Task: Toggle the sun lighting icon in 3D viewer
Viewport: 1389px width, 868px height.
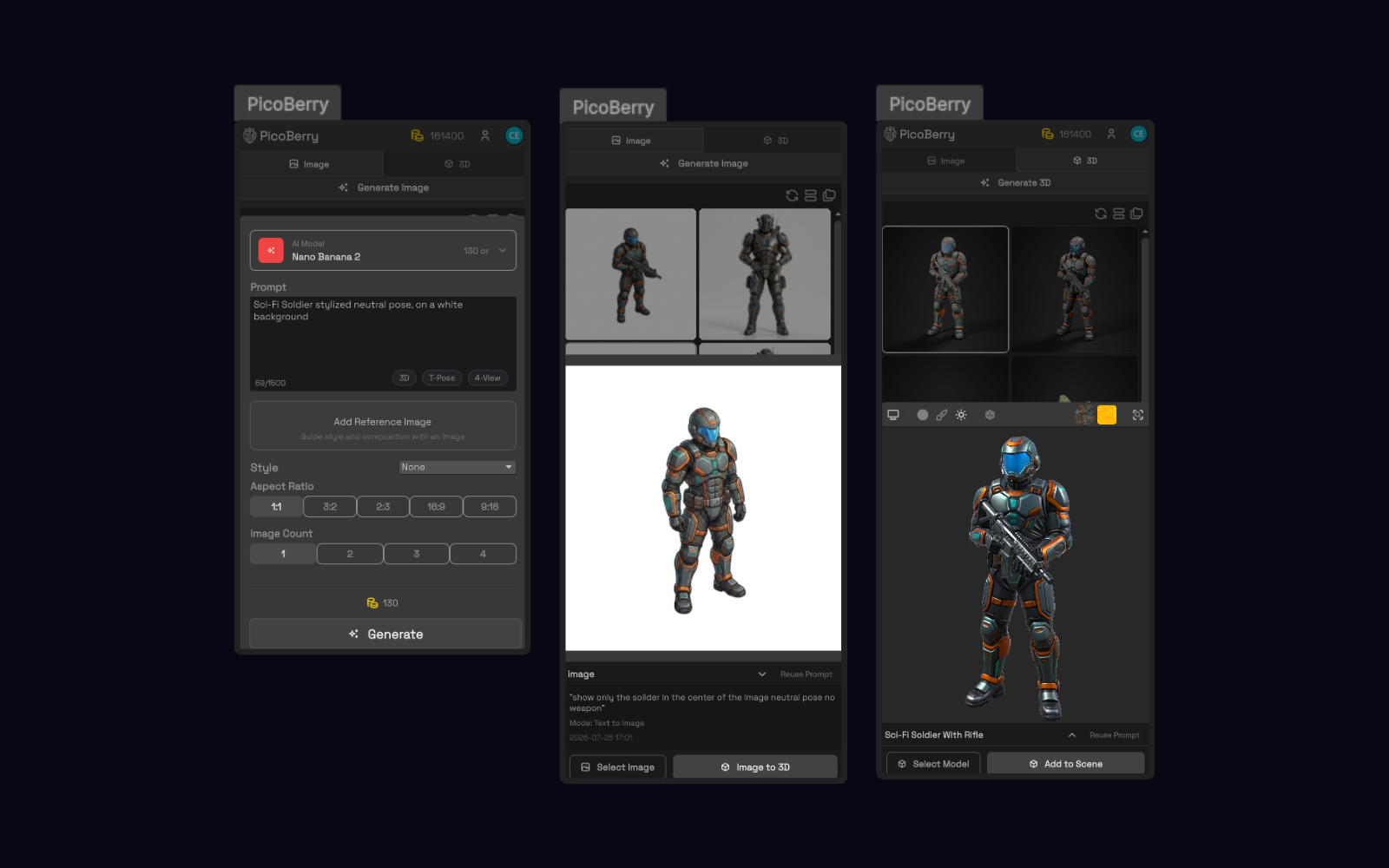Action: (x=961, y=415)
